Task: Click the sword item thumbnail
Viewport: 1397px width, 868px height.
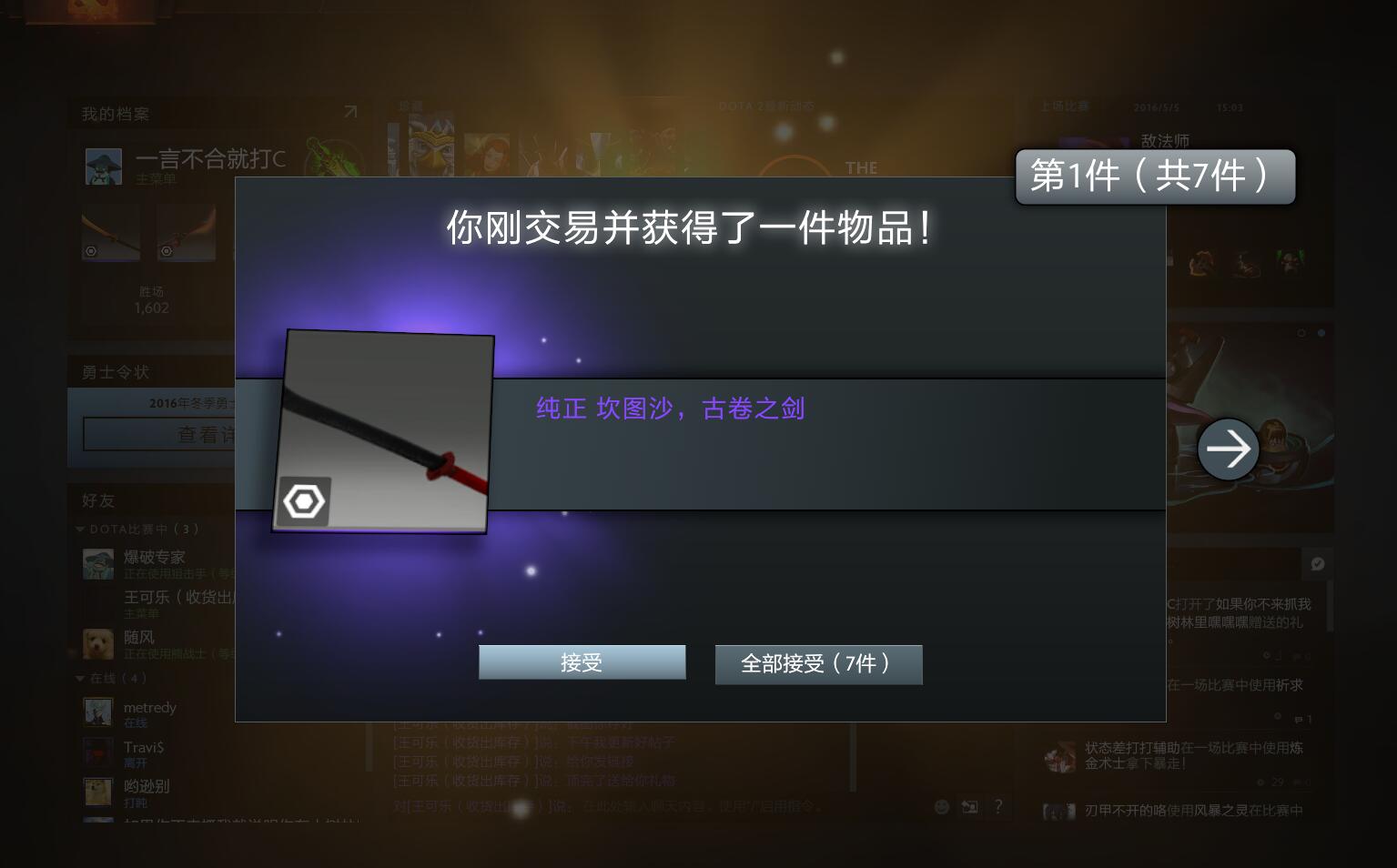Action: tap(383, 431)
